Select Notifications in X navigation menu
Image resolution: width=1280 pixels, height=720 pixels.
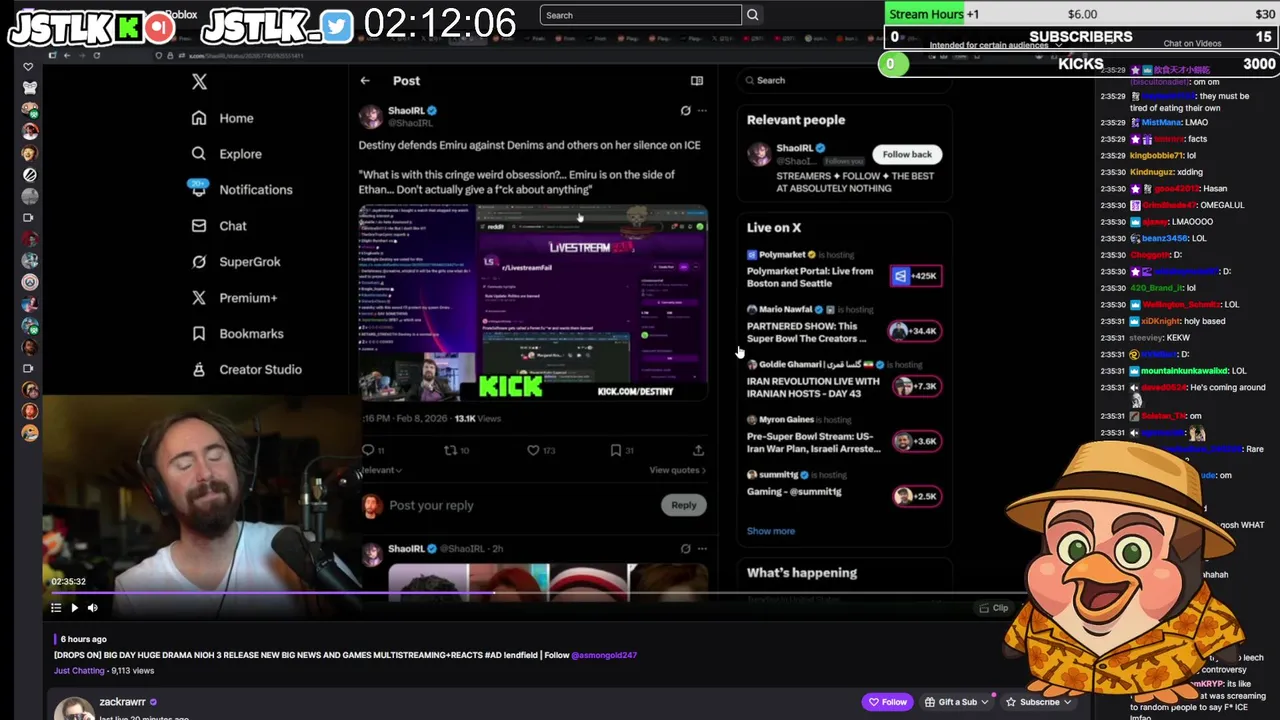click(256, 190)
